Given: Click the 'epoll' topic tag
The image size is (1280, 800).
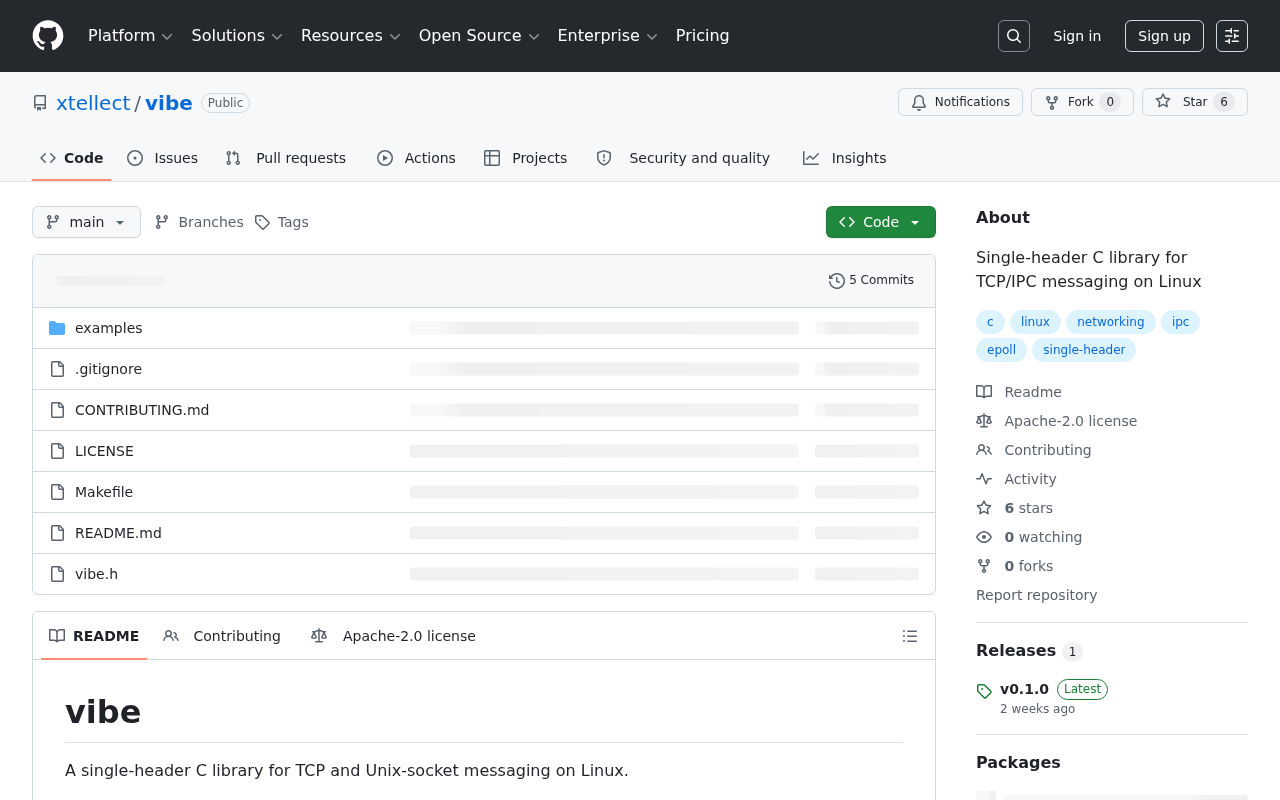Looking at the screenshot, I should pos(1001,350).
